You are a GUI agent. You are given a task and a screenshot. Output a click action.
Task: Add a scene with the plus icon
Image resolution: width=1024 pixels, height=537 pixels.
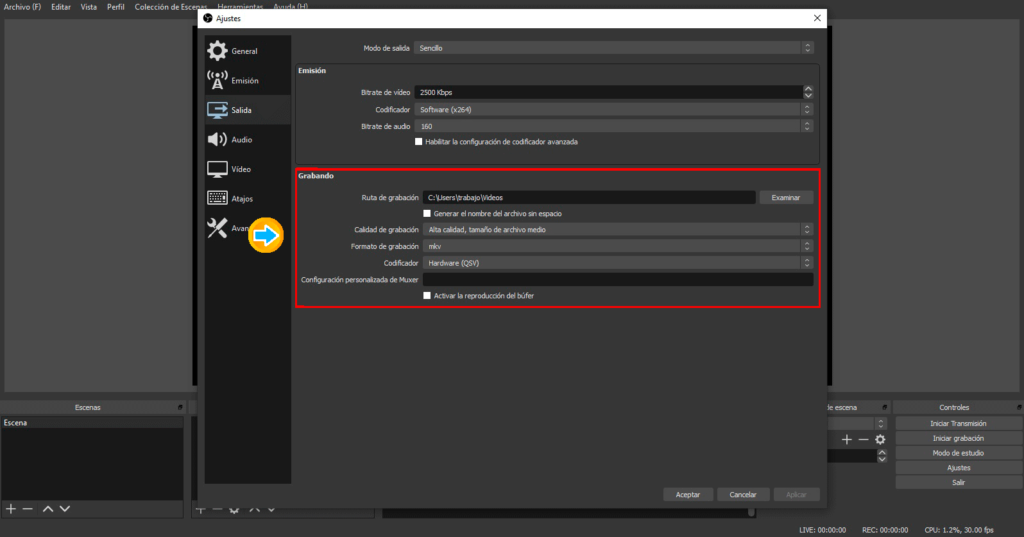pos(11,509)
